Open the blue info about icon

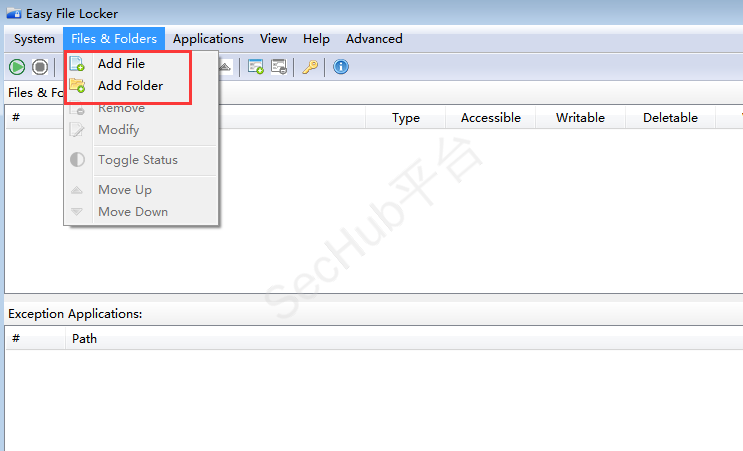click(341, 67)
